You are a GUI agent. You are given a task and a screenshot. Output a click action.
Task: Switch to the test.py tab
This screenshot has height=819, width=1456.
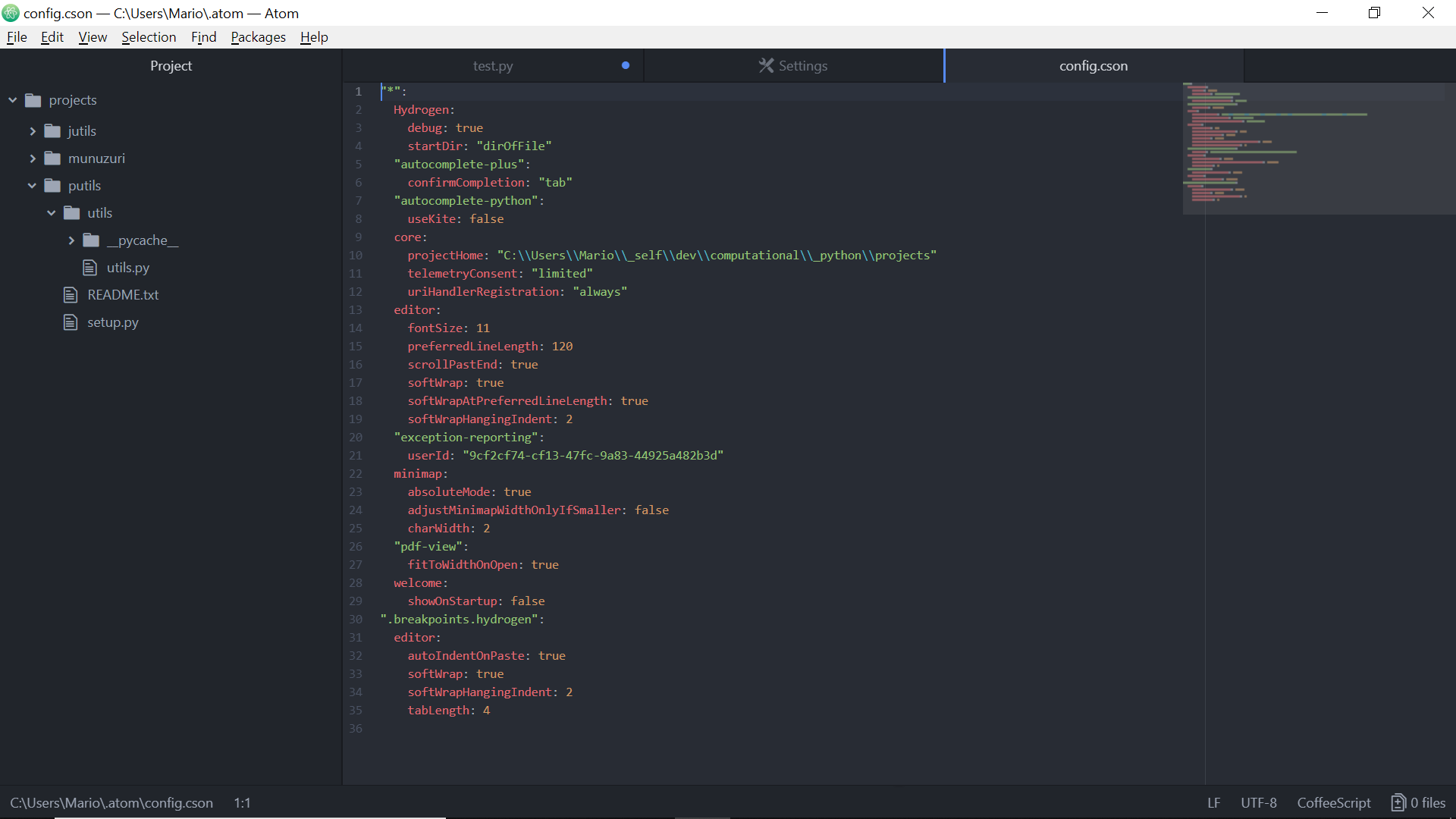tap(494, 65)
